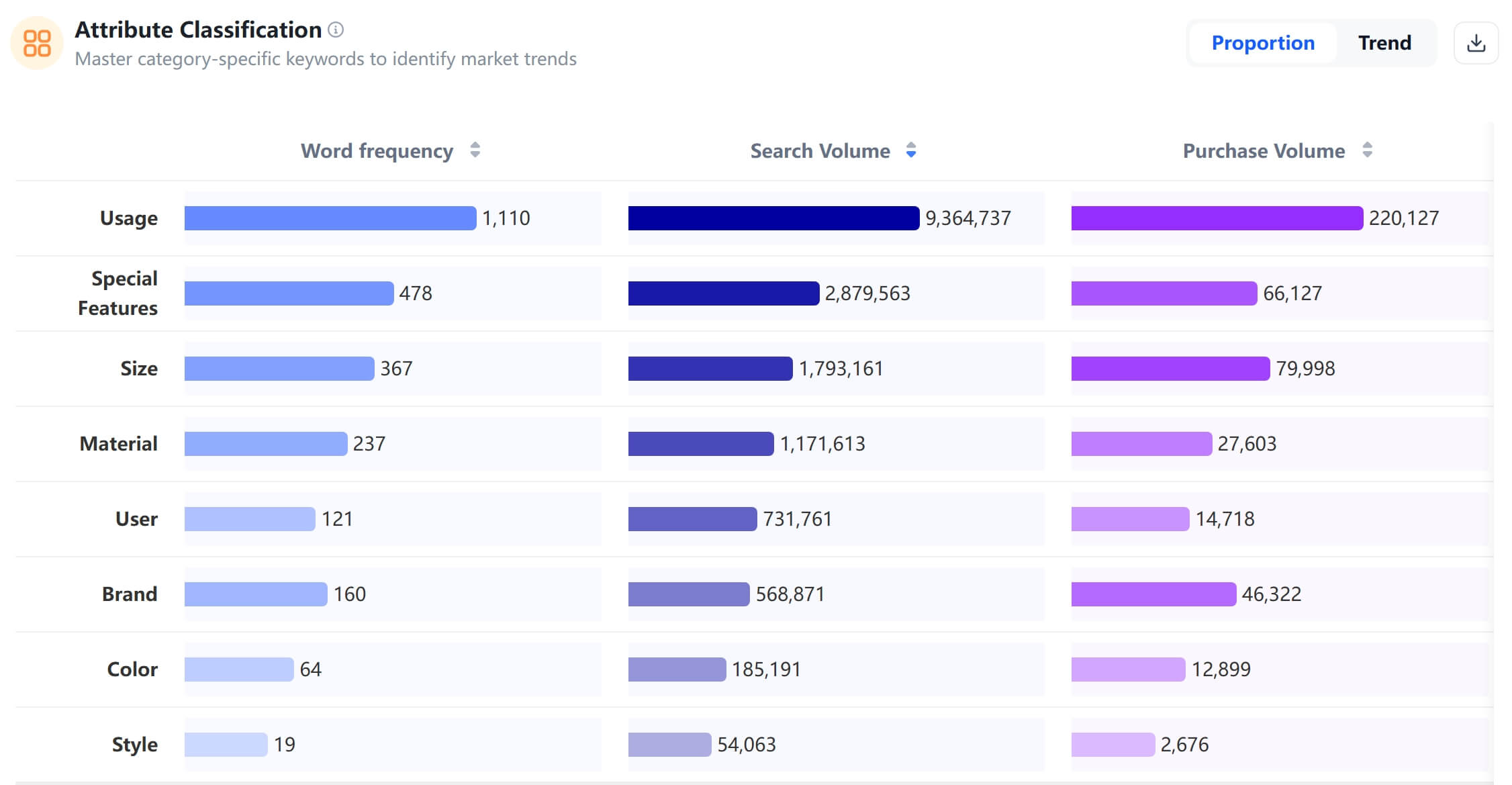Select the Special Features row label

tap(118, 293)
